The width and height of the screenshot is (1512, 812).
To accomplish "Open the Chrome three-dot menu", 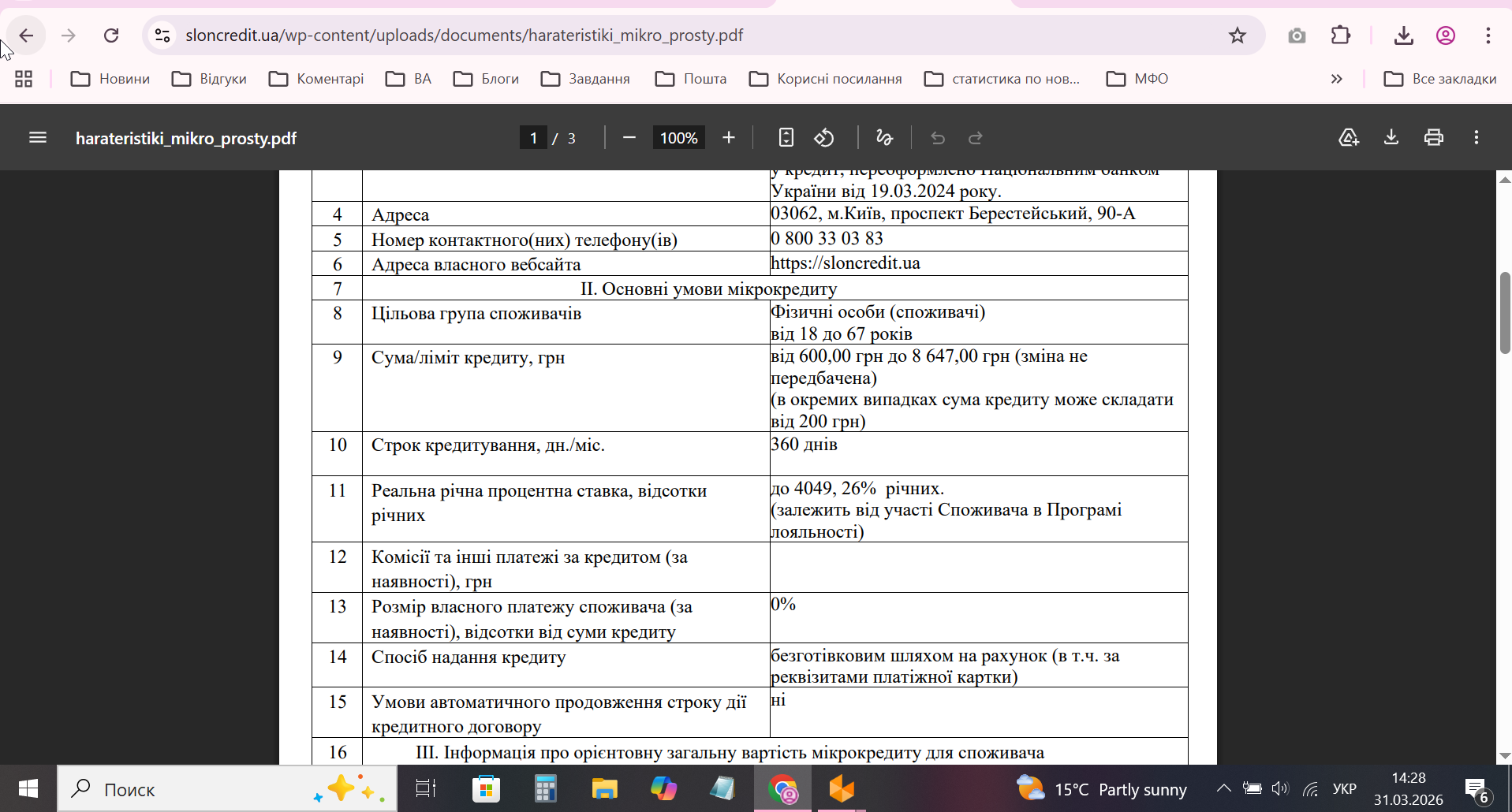I will pyautogui.click(x=1488, y=35).
